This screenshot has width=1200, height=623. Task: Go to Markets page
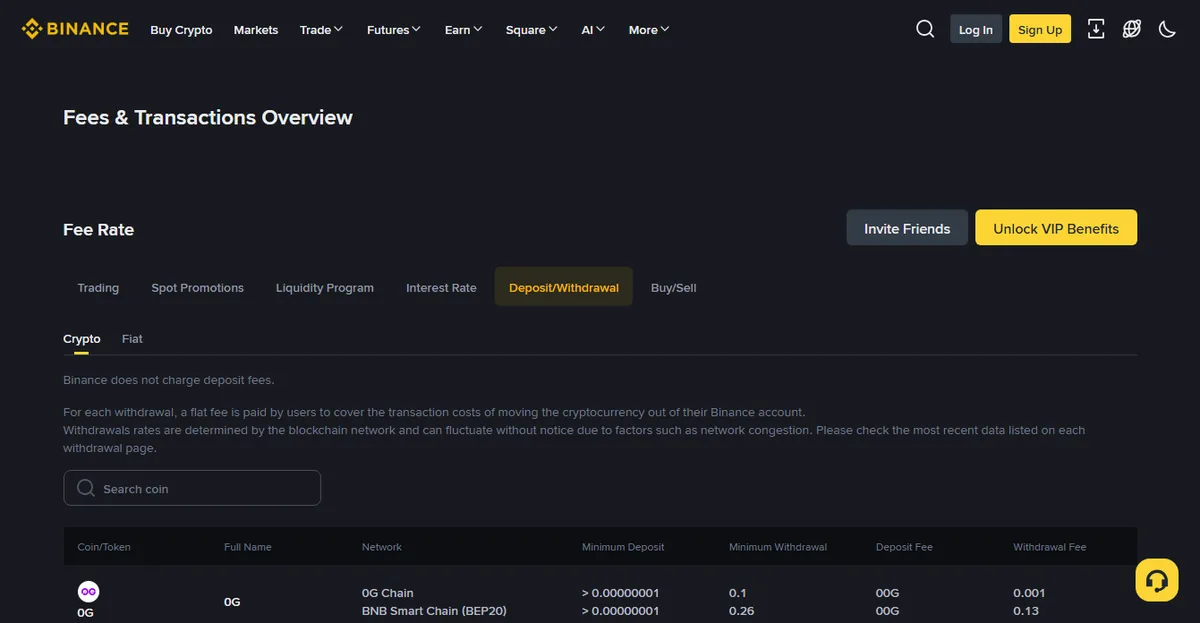[x=256, y=30]
